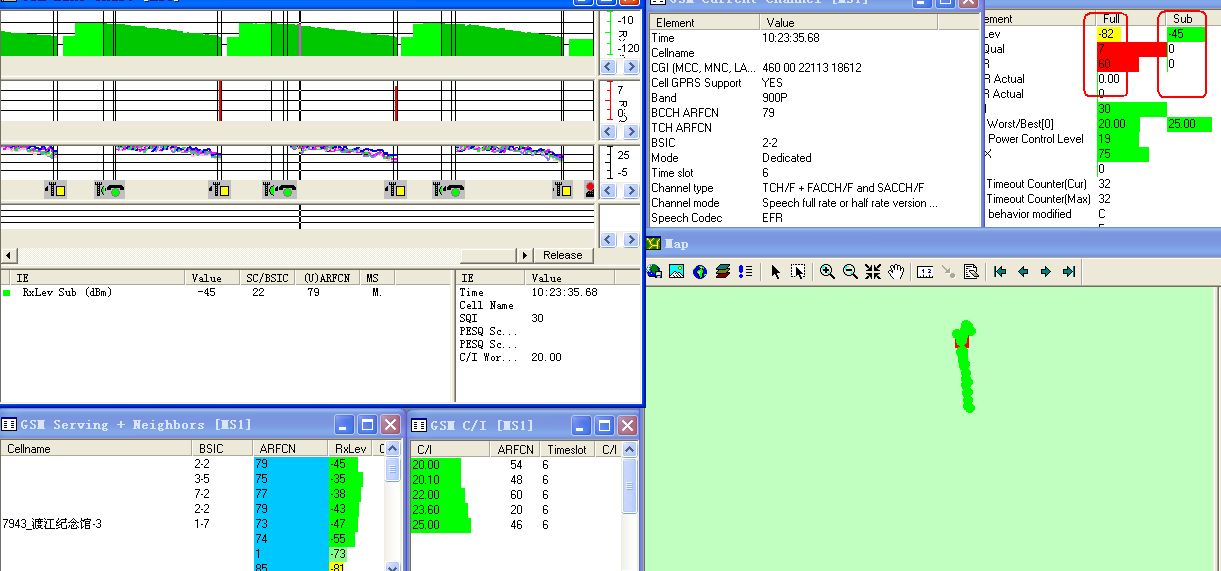The height and width of the screenshot is (571, 1221).
Task: Activate the hand pan tool
Action: (897, 272)
